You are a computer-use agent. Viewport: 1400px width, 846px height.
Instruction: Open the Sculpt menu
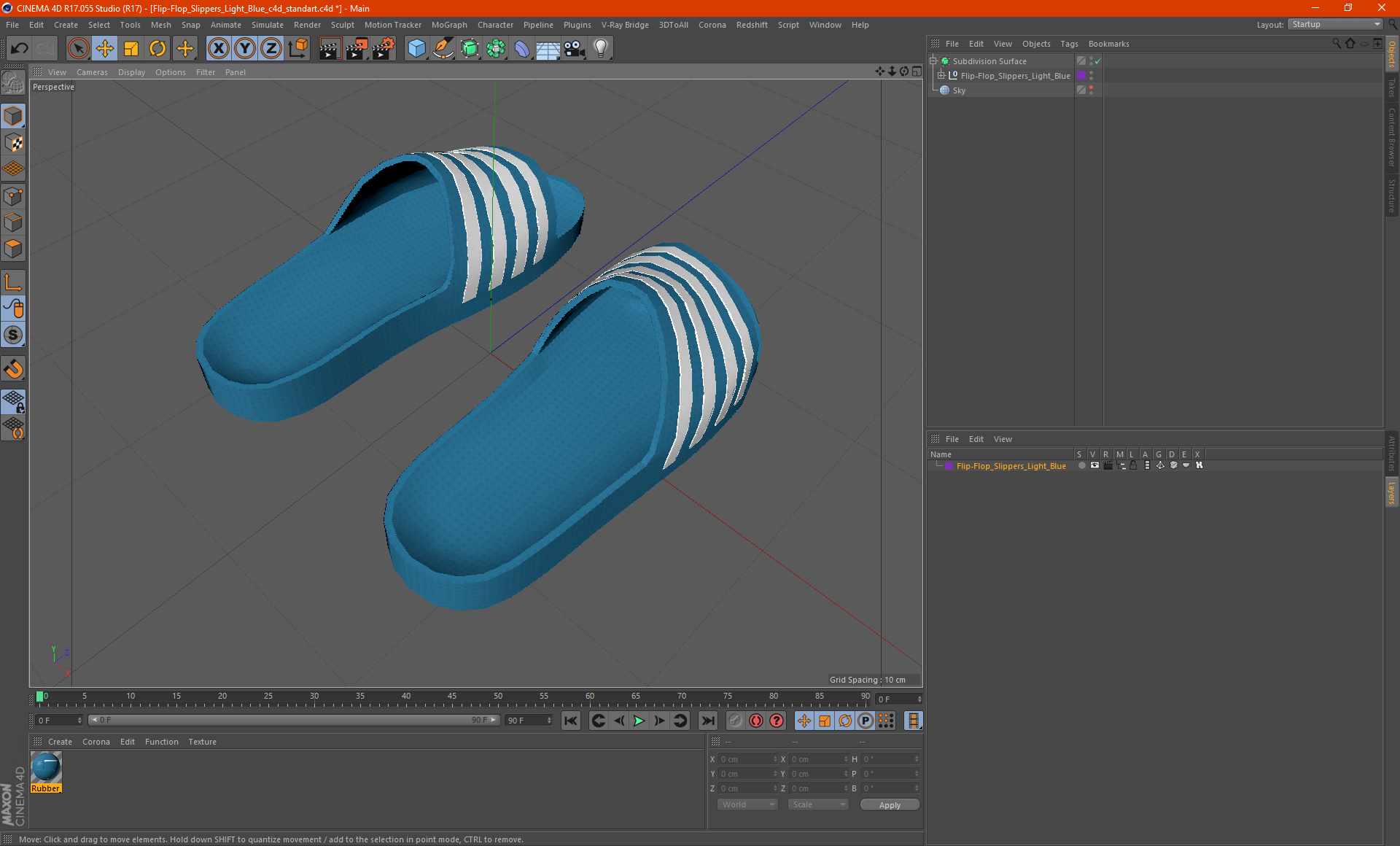pos(342,25)
